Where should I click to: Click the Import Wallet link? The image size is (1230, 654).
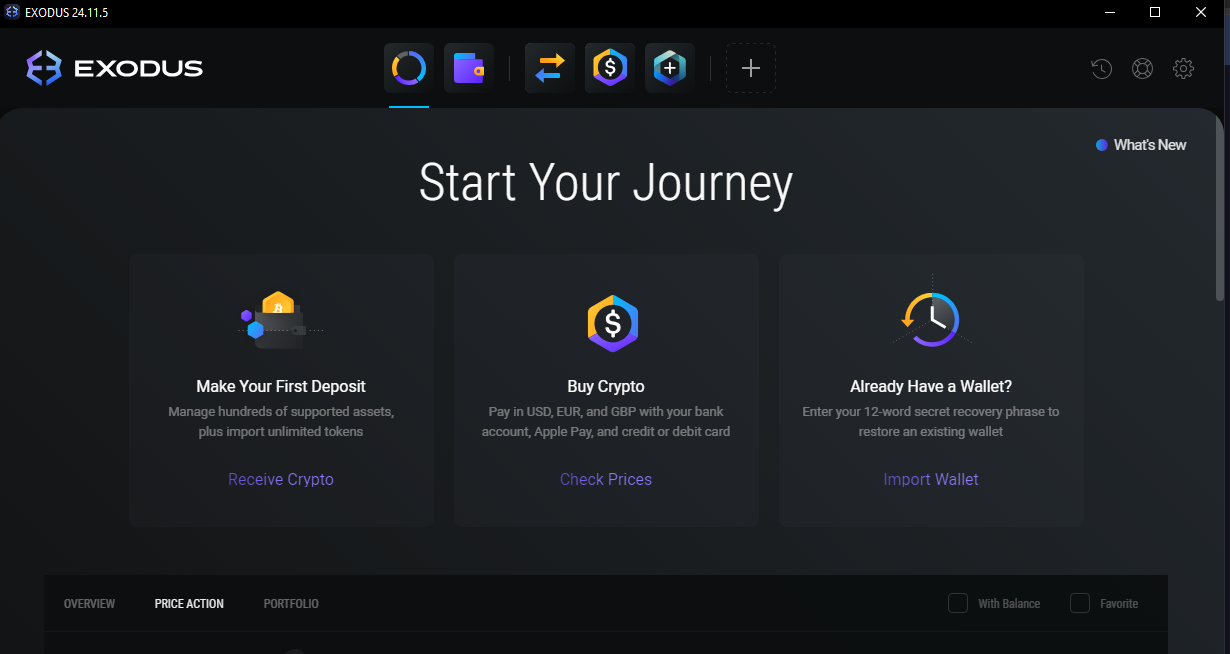[931, 479]
